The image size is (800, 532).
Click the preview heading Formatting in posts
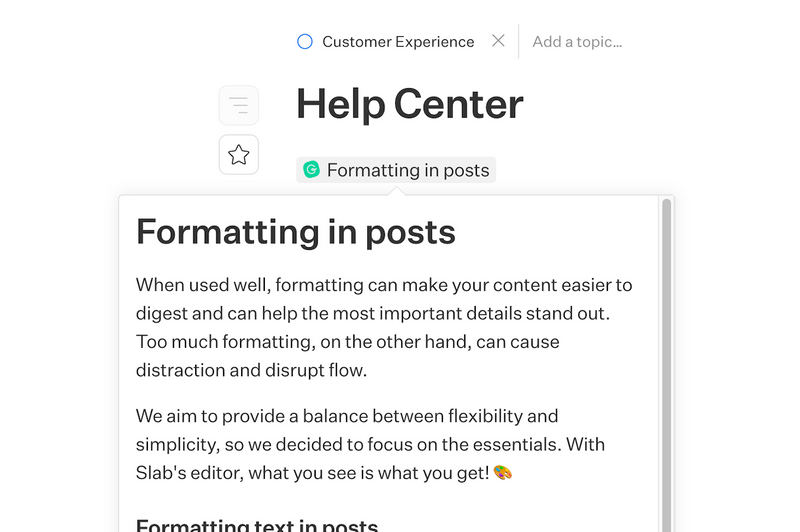[296, 232]
